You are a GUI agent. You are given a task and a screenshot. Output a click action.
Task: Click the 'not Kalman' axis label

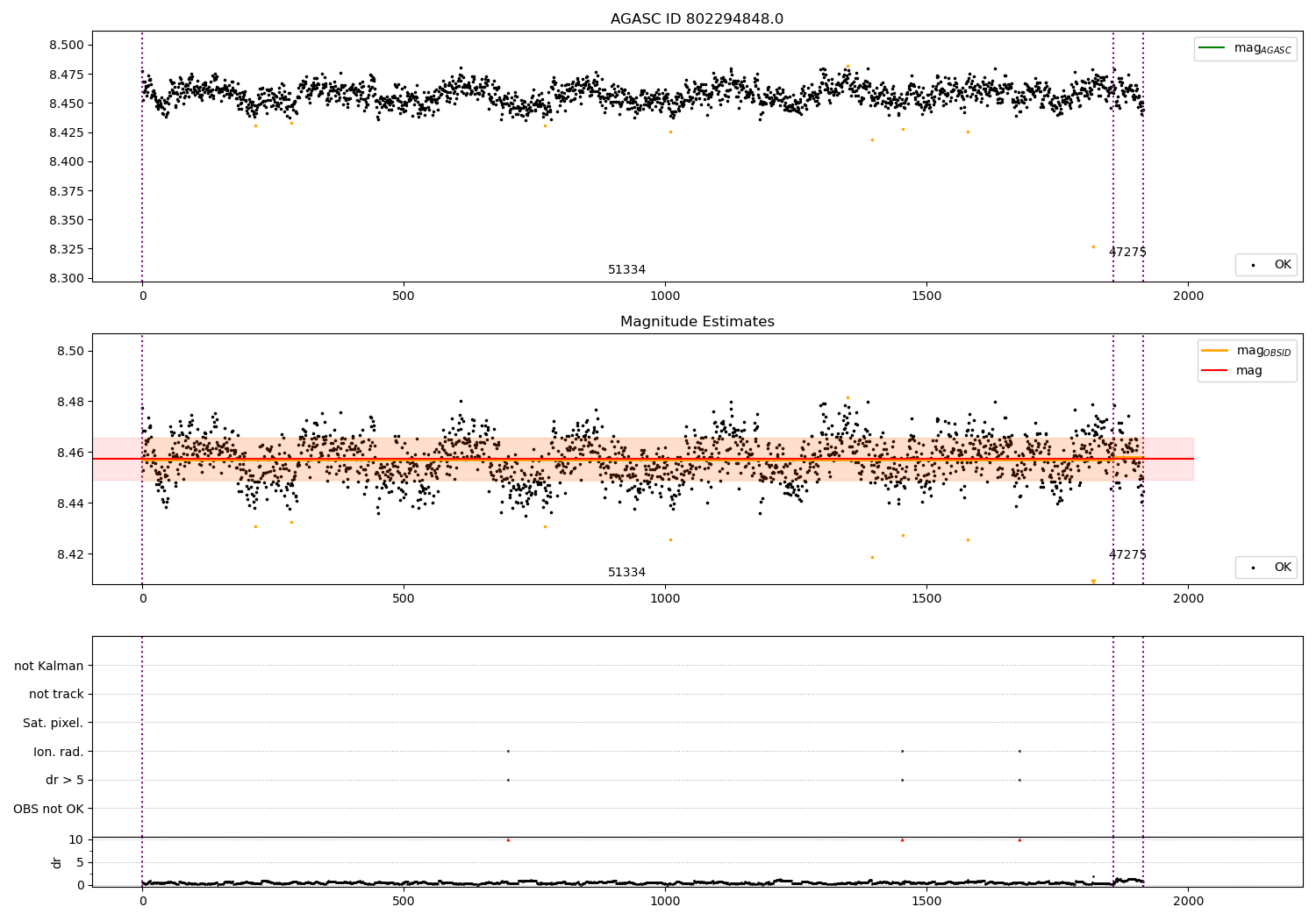coord(49,666)
